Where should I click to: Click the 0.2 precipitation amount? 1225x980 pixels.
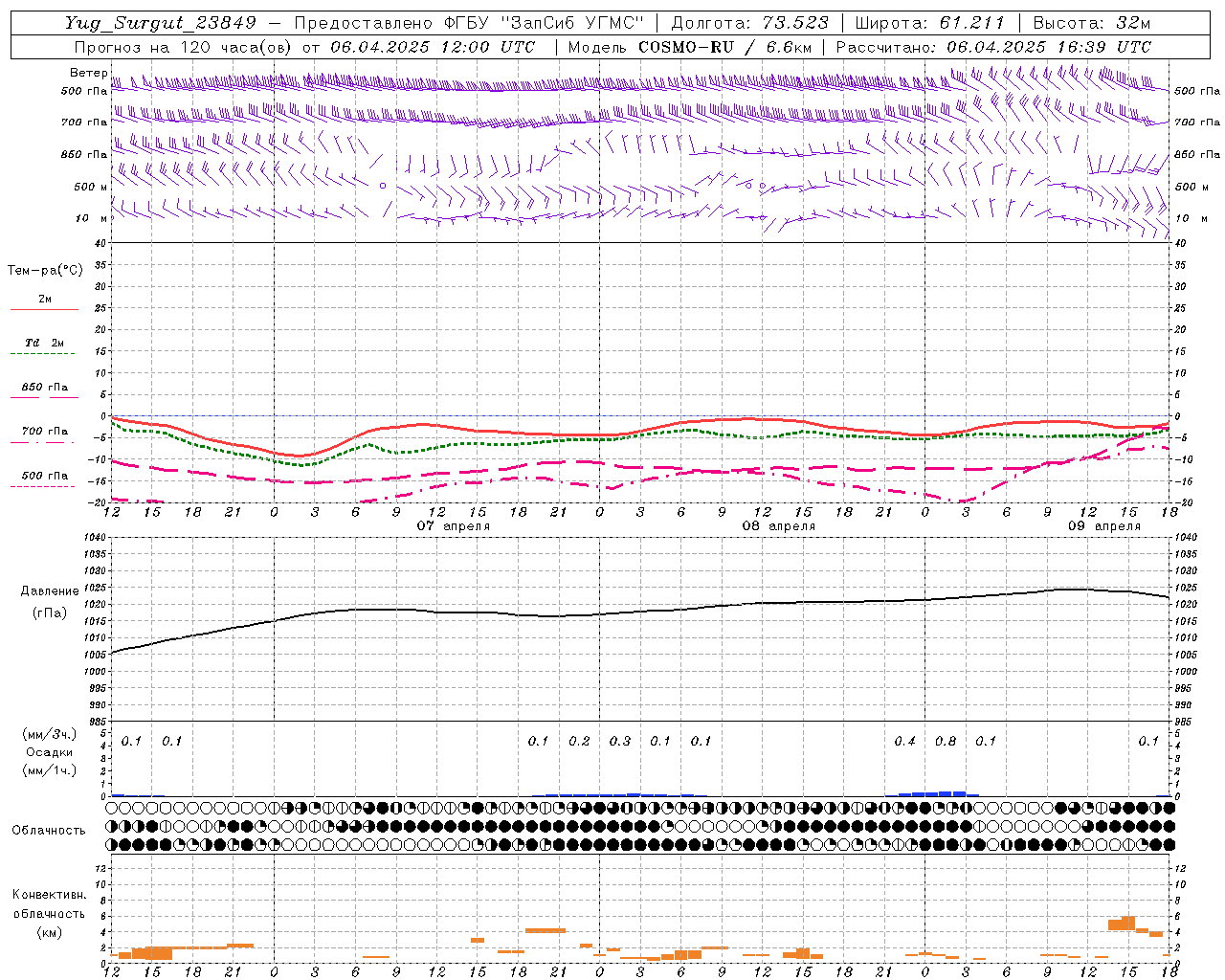pos(579,741)
